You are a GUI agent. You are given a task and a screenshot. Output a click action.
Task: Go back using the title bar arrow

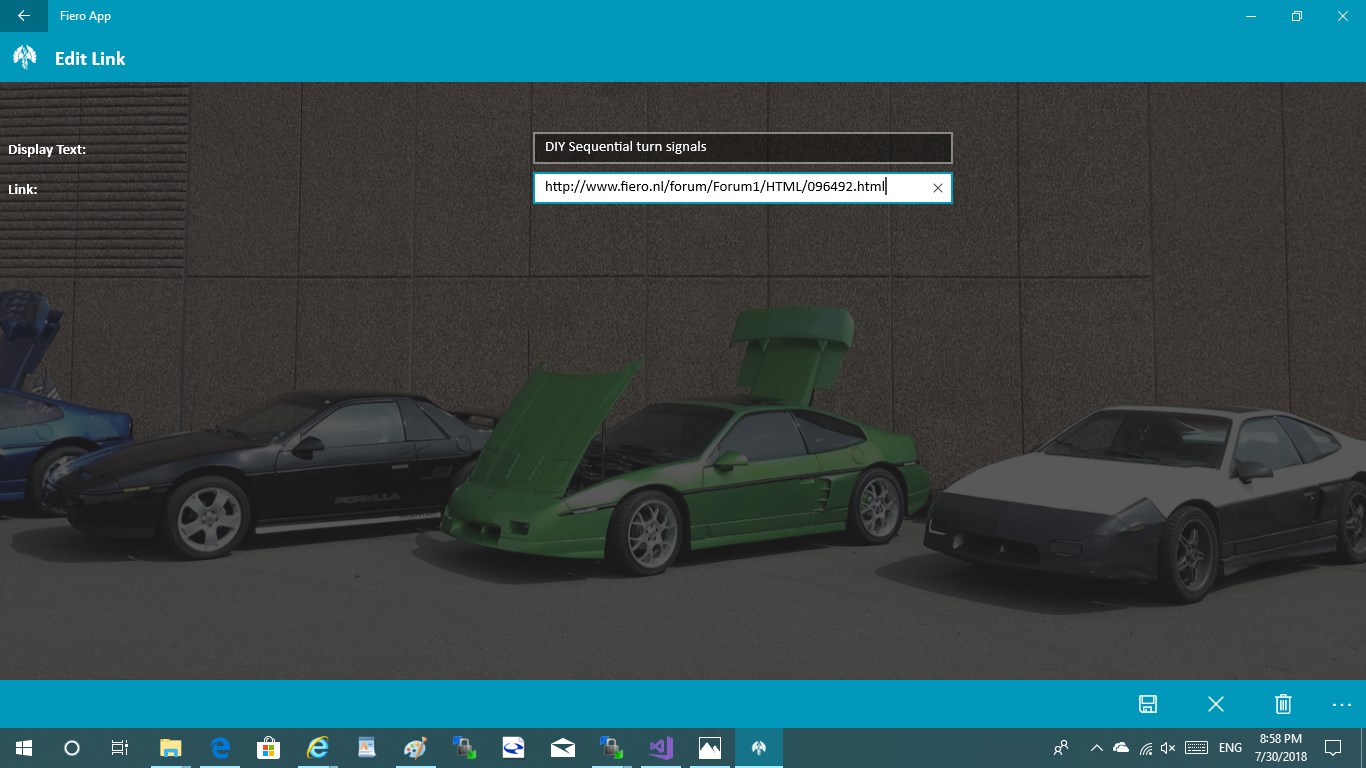tap(23, 16)
